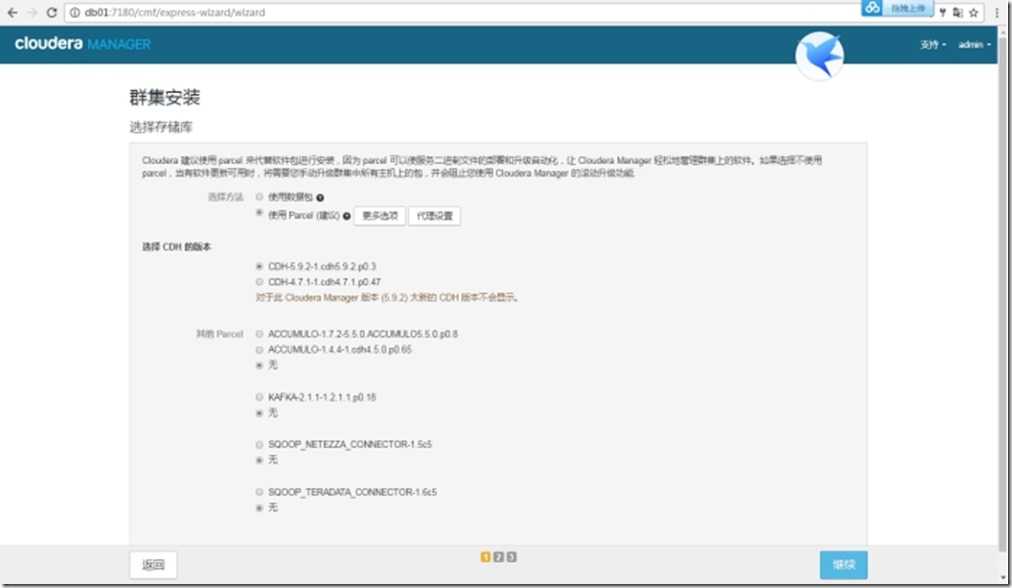Click the Y-shaped extension icon in address bar
The height and width of the screenshot is (588, 1012).
(943, 12)
